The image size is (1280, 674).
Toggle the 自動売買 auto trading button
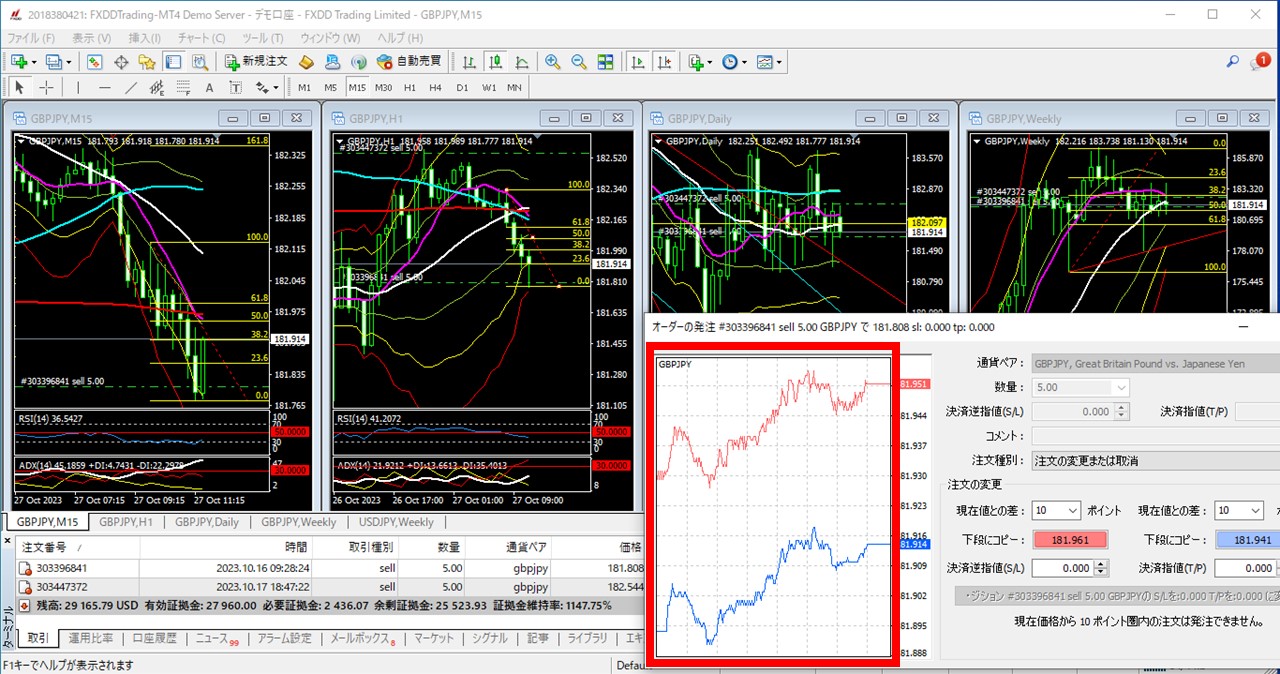pos(408,62)
